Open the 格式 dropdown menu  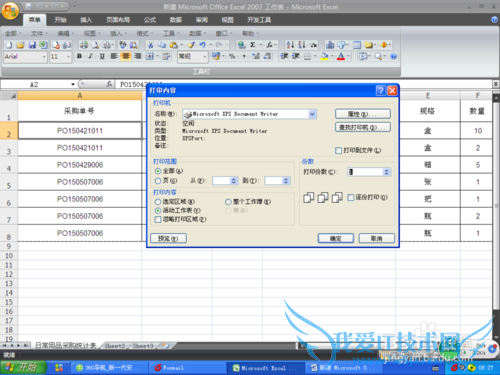[x=145, y=33]
